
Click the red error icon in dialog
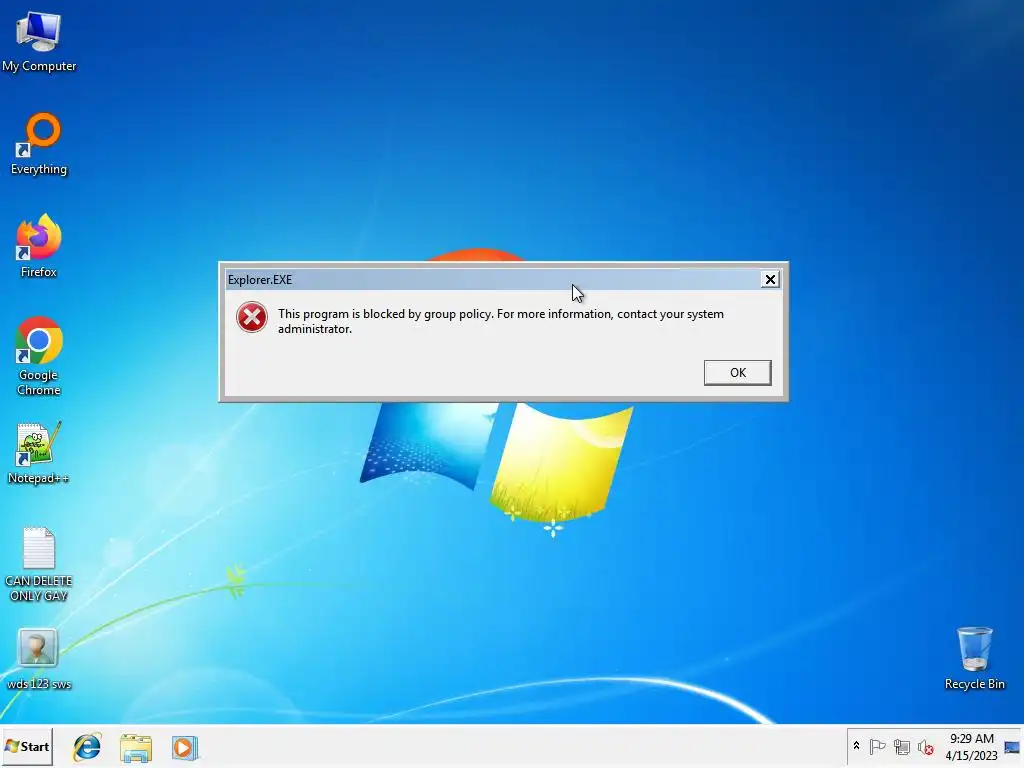click(251, 317)
